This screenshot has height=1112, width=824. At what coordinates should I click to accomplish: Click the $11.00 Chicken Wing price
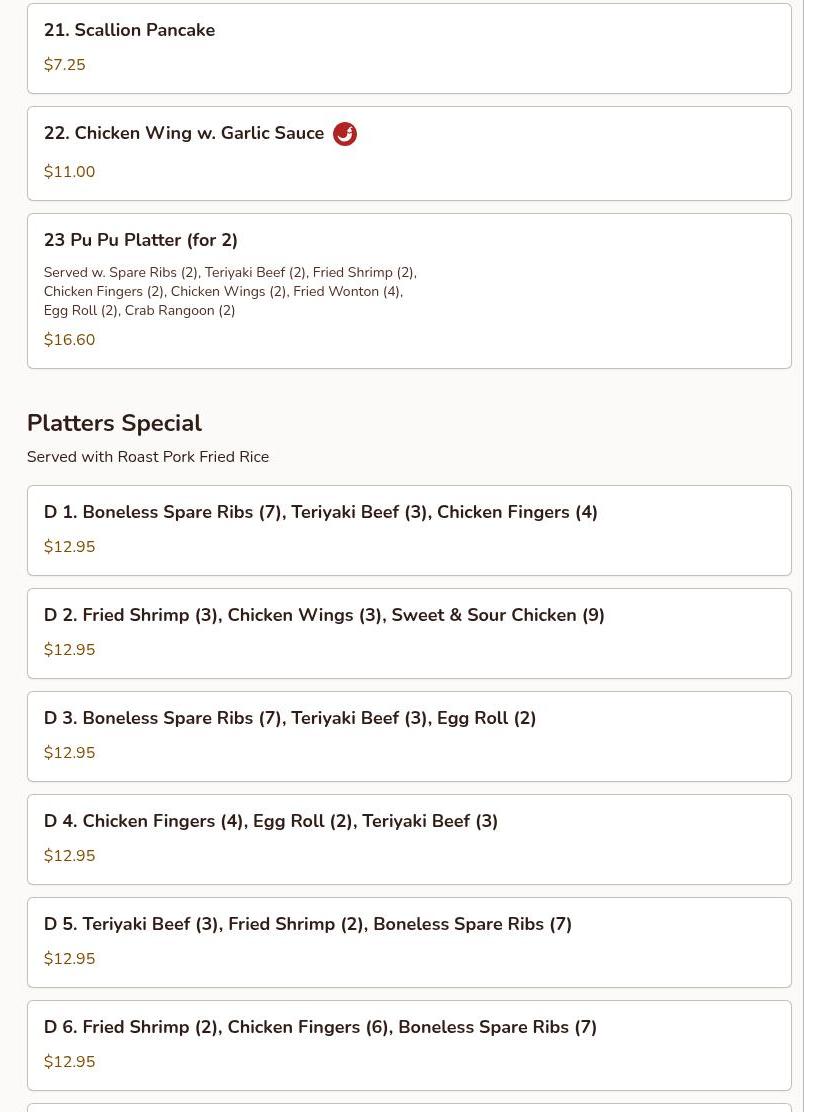tap(70, 172)
